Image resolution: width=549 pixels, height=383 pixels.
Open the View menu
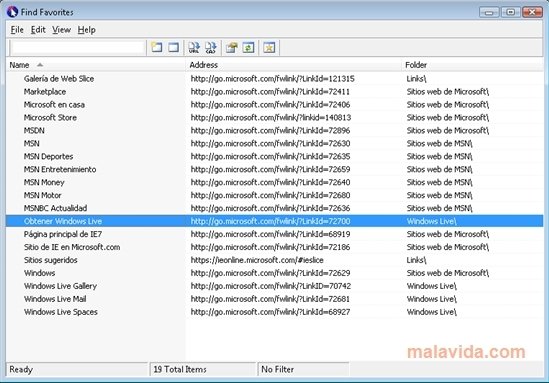62,30
